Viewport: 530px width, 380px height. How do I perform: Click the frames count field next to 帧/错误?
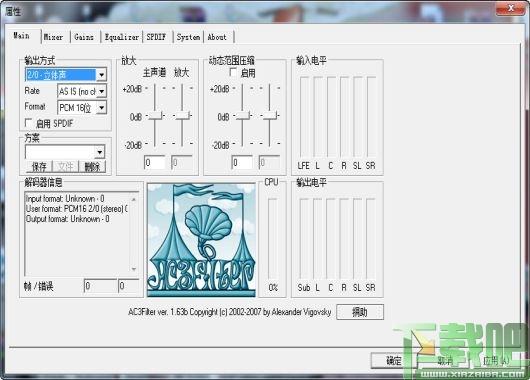[x=100, y=286]
